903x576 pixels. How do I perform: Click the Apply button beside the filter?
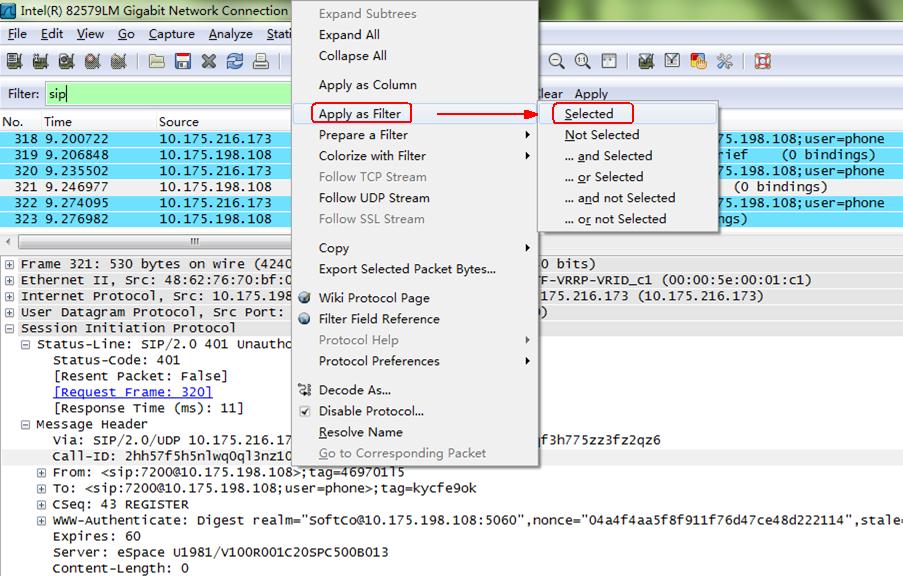click(591, 94)
